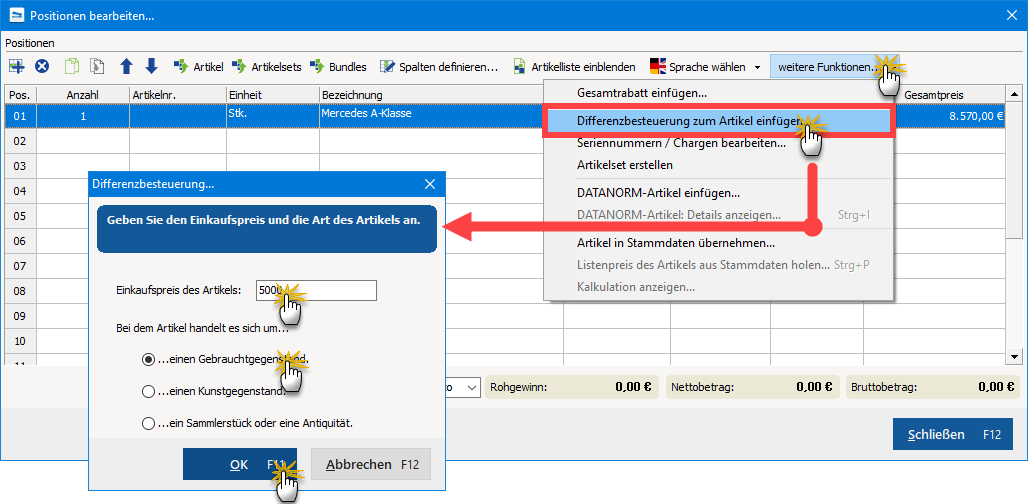1028x504 pixels.
Task: Select Artikelset erstellen menu entry
Action: click(x=625, y=165)
